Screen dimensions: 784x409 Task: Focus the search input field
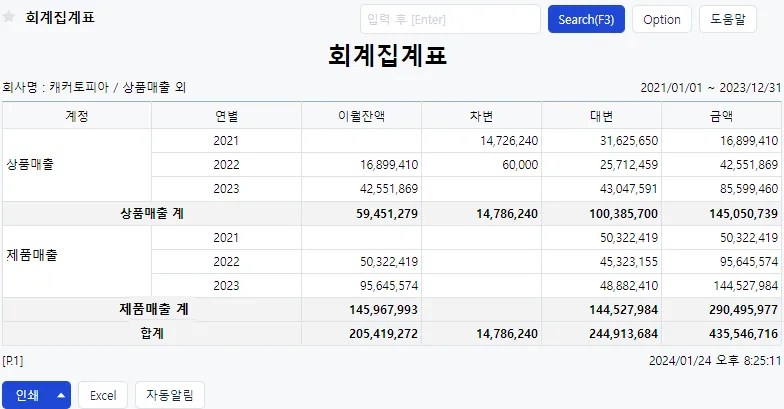(x=450, y=20)
